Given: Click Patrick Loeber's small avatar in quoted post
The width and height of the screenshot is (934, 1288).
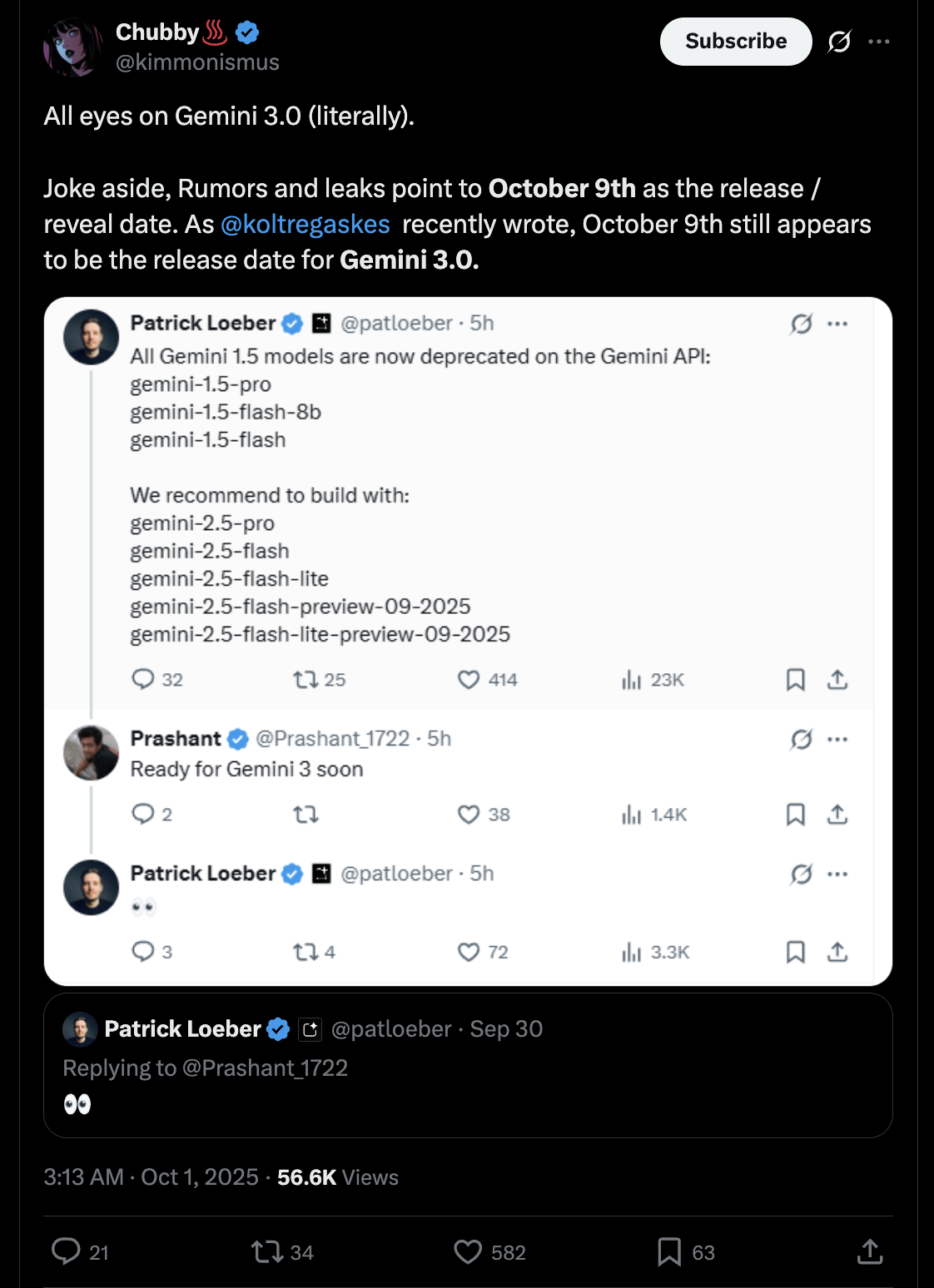Looking at the screenshot, I should tap(80, 1029).
